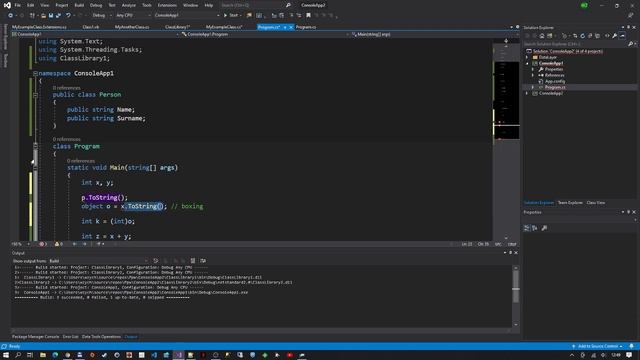Collapse the Program class code block
Viewport: 640px width, 360px height.
[35, 146]
